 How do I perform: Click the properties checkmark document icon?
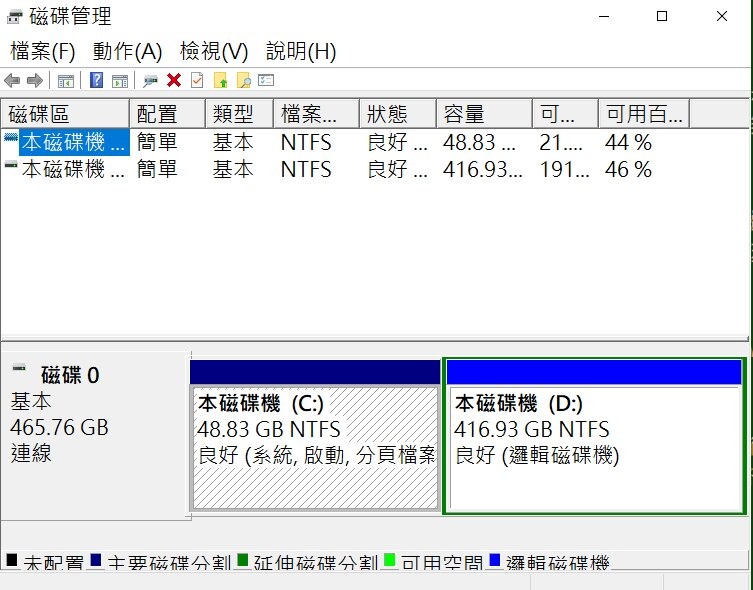(x=197, y=80)
